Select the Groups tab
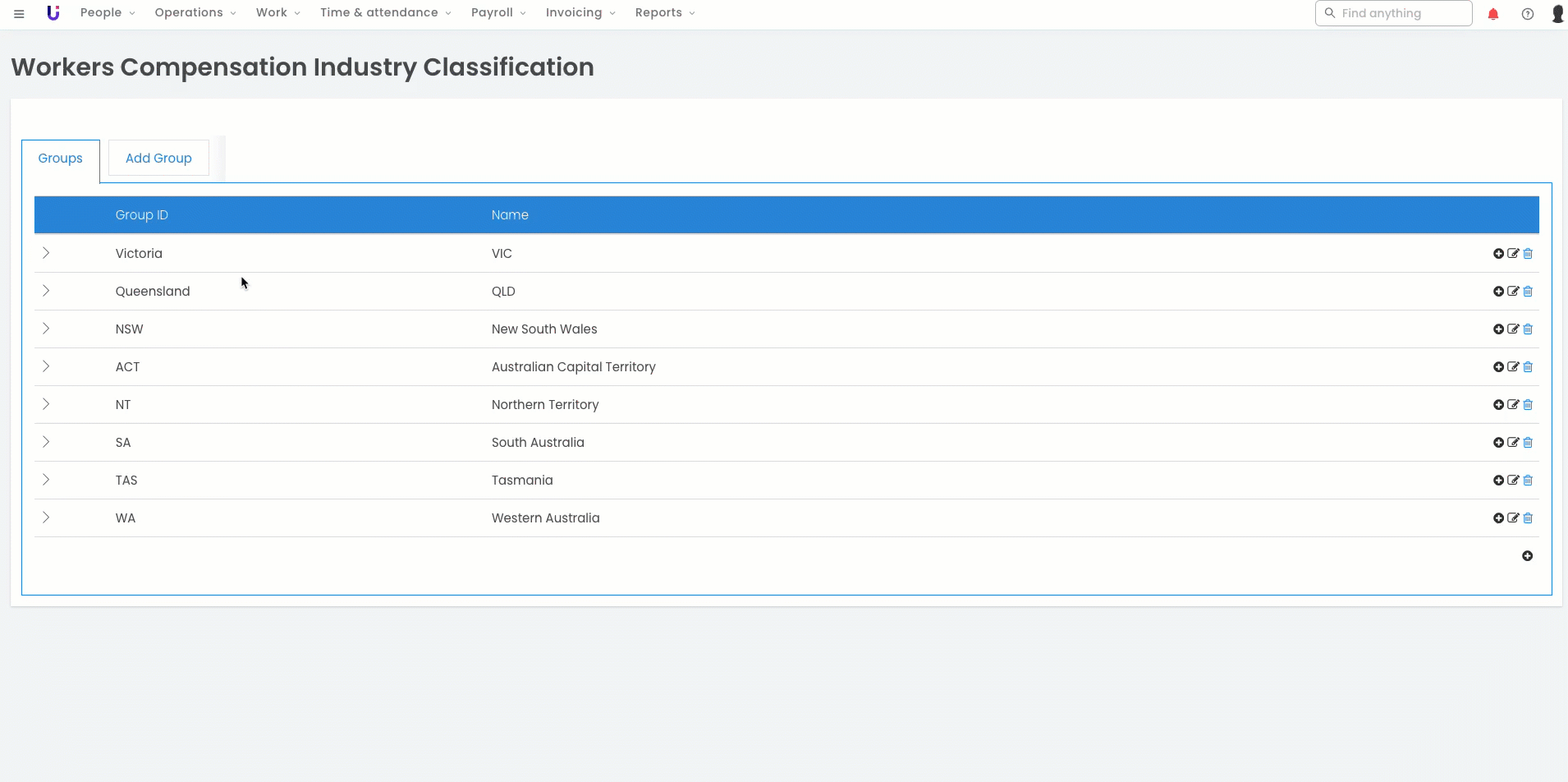 pyautogui.click(x=61, y=159)
